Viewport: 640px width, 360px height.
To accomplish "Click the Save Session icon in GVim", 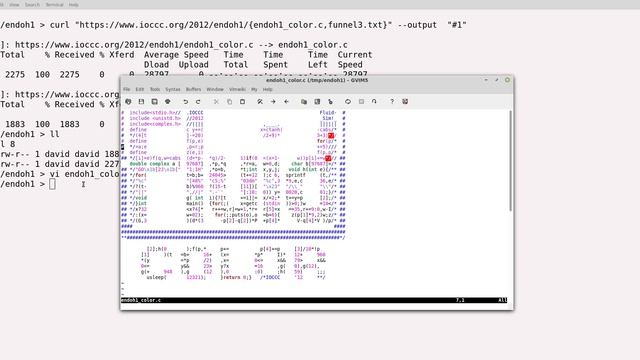I will pos(317,102).
